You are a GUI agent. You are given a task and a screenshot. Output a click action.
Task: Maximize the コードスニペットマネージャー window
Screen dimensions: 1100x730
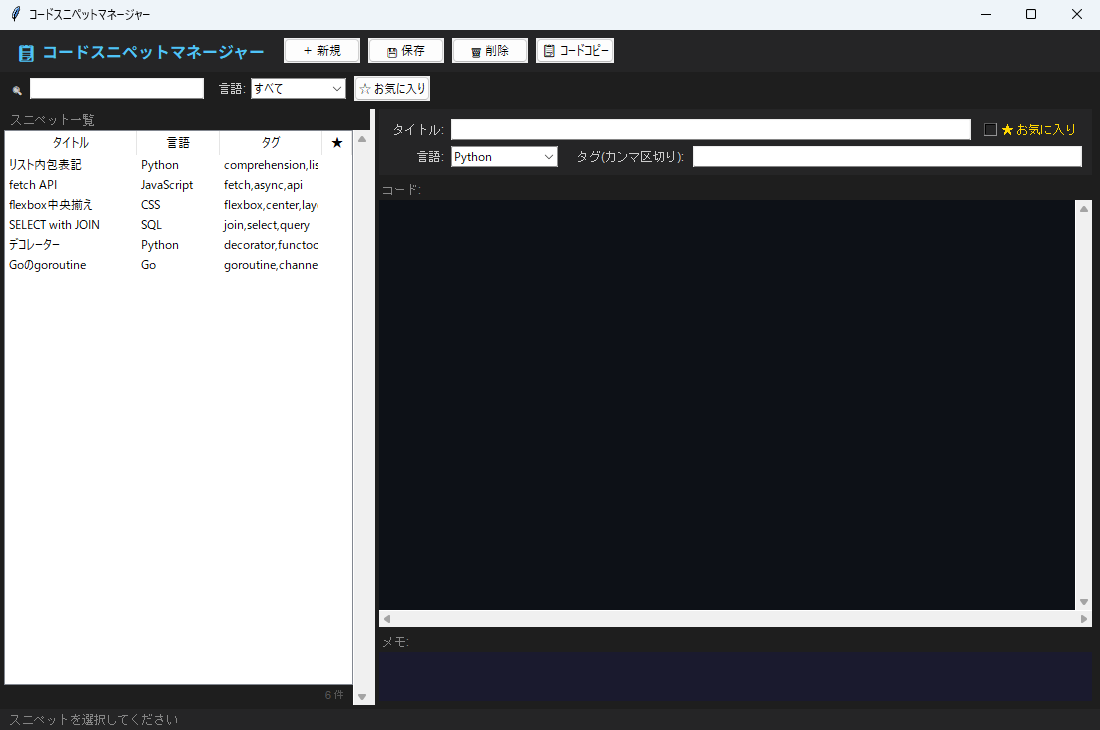[1031, 14]
